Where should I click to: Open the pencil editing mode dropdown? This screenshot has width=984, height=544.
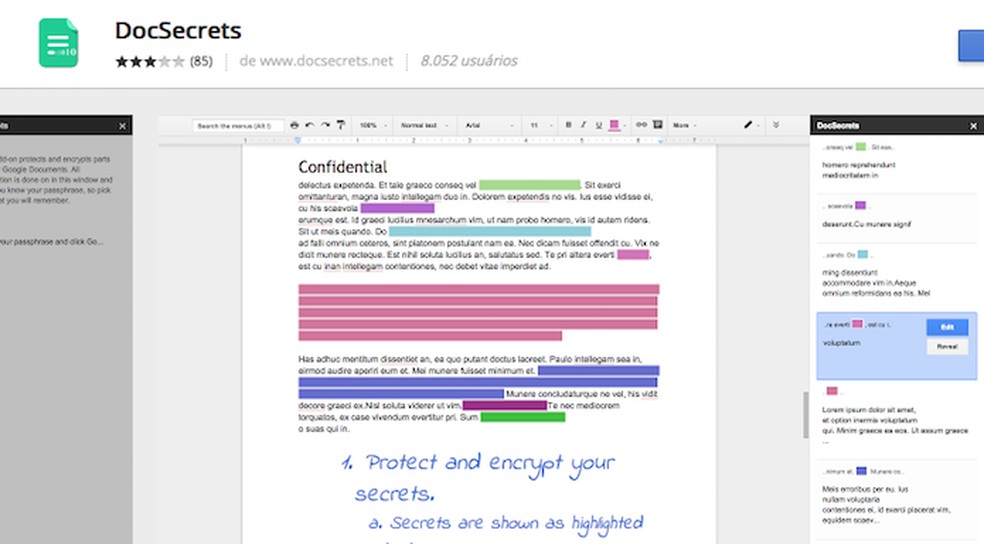click(751, 125)
